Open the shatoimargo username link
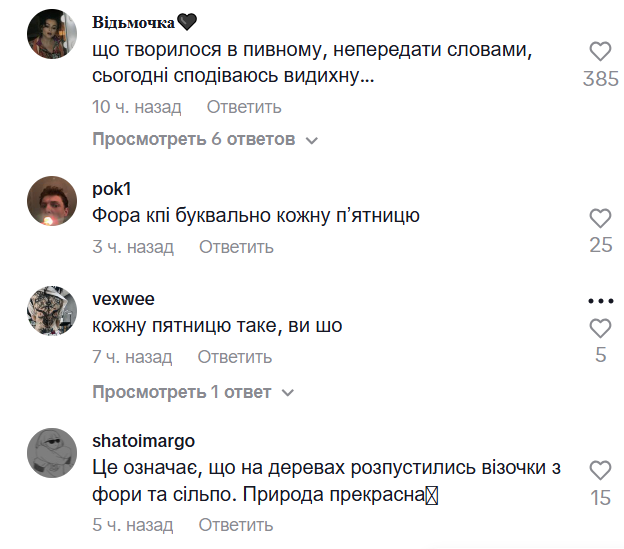Image resolution: width=624 pixels, height=549 pixels. (143, 441)
